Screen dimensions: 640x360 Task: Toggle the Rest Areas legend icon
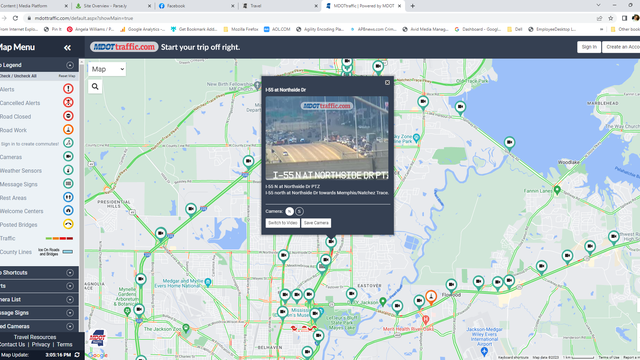(x=68, y=197)
